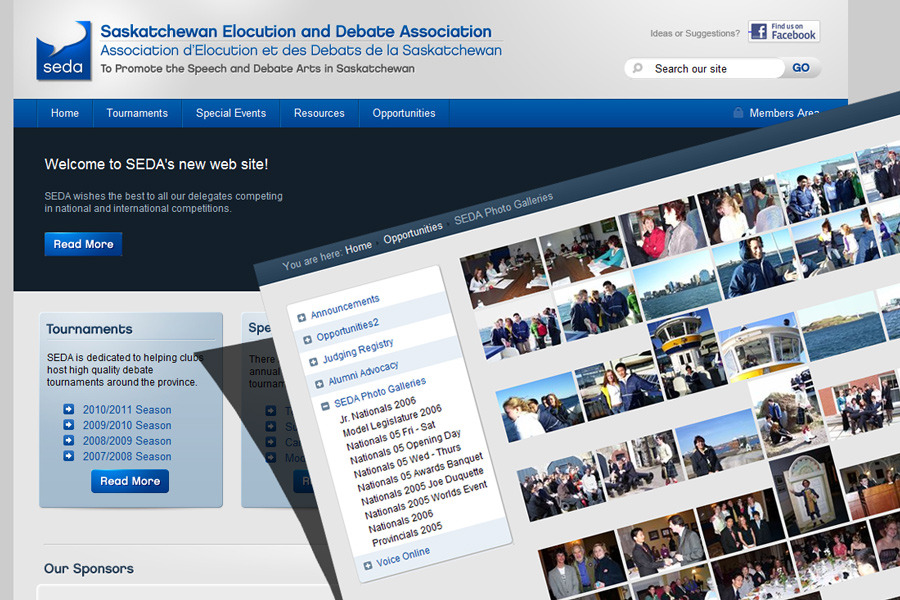900x600 pixels.
Task: Open girl in navy hooded jacket thumbnail
Action: click(755, 265)
